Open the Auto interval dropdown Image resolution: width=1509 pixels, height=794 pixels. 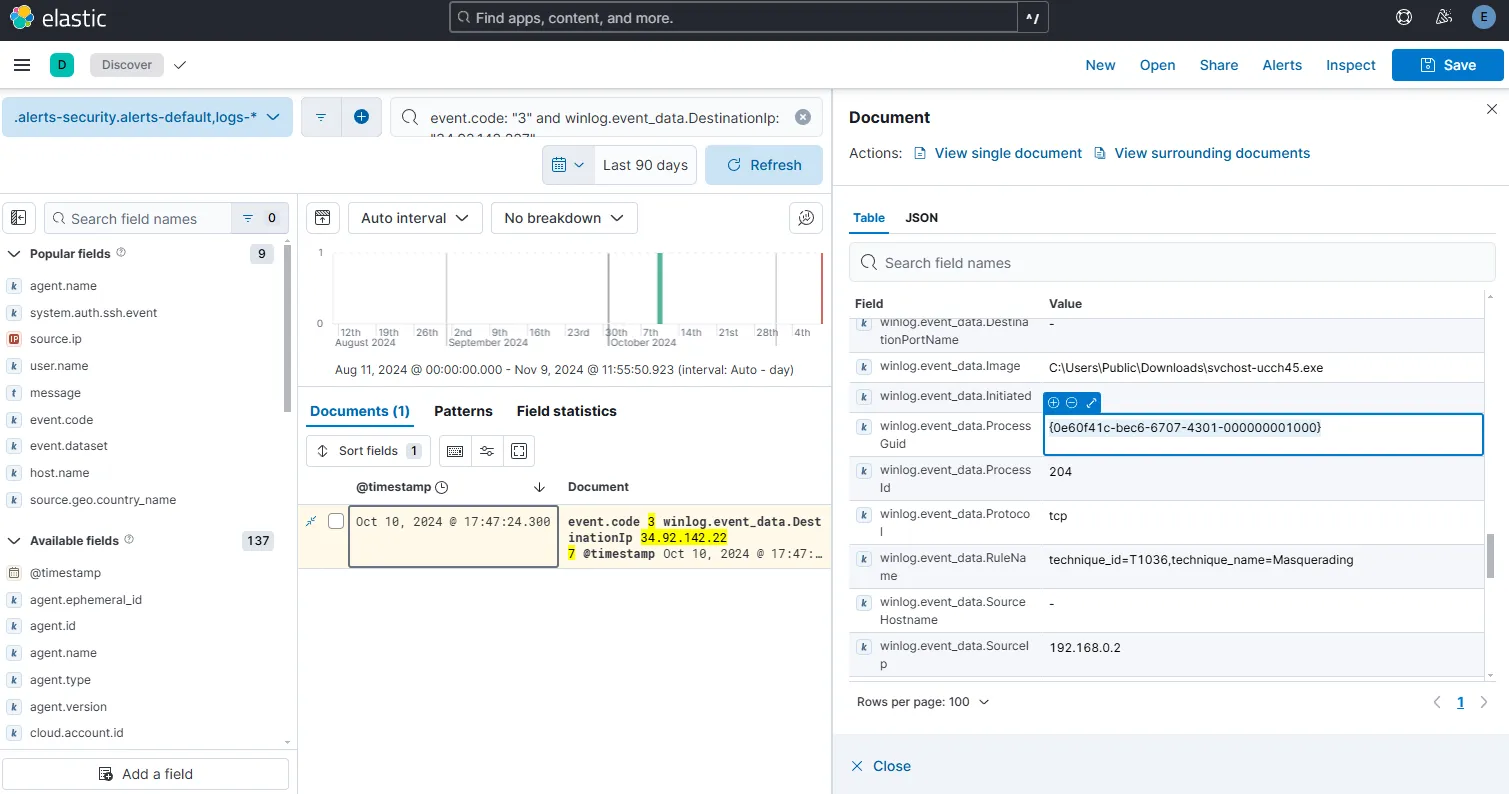tap(414, 217)
